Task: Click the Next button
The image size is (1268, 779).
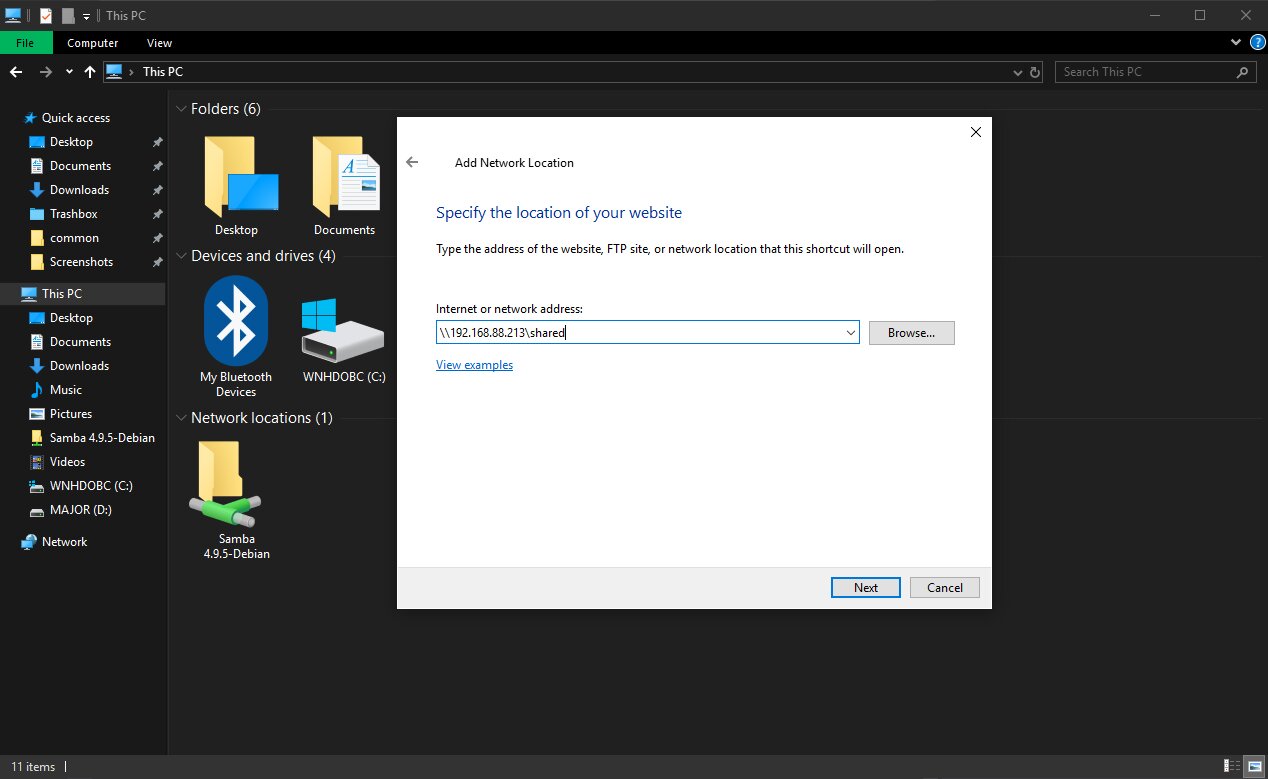Action: click(866, 587)
